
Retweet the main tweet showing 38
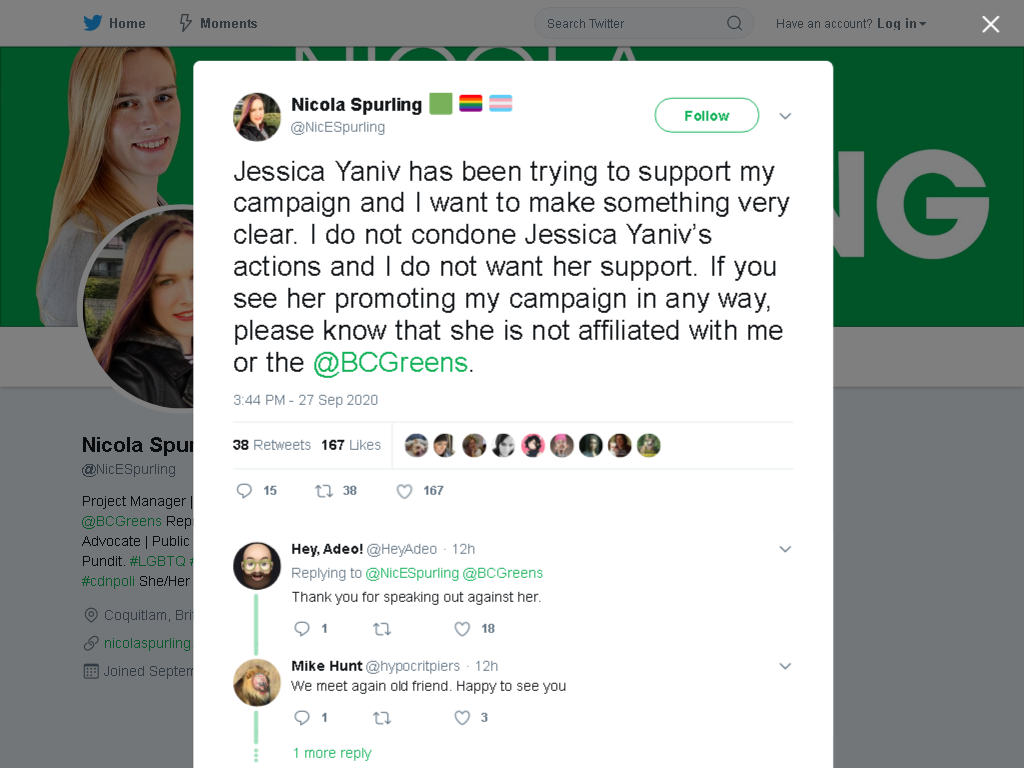point(324,490)
